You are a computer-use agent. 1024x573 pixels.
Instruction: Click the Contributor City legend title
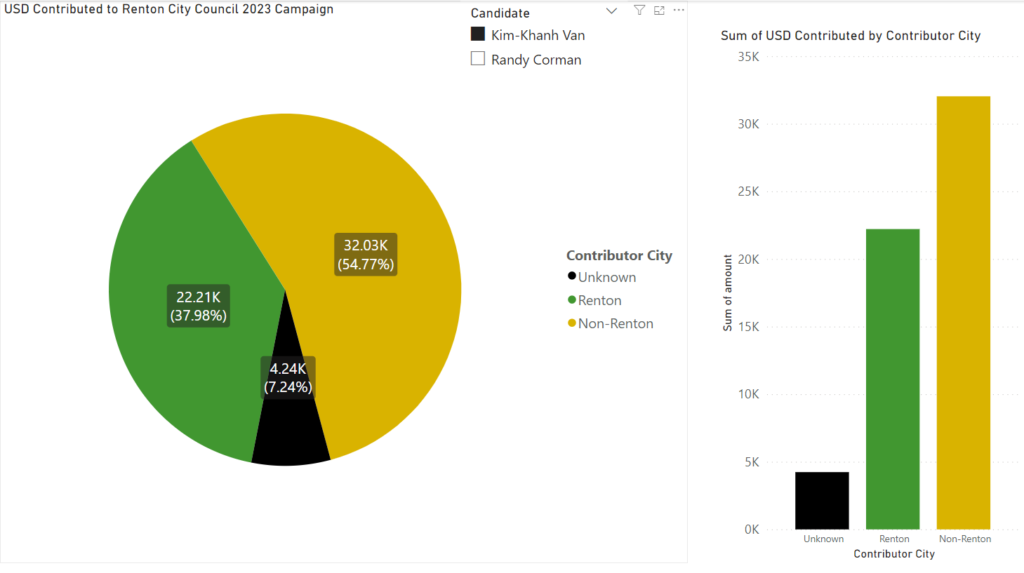[x=619, y=255]
